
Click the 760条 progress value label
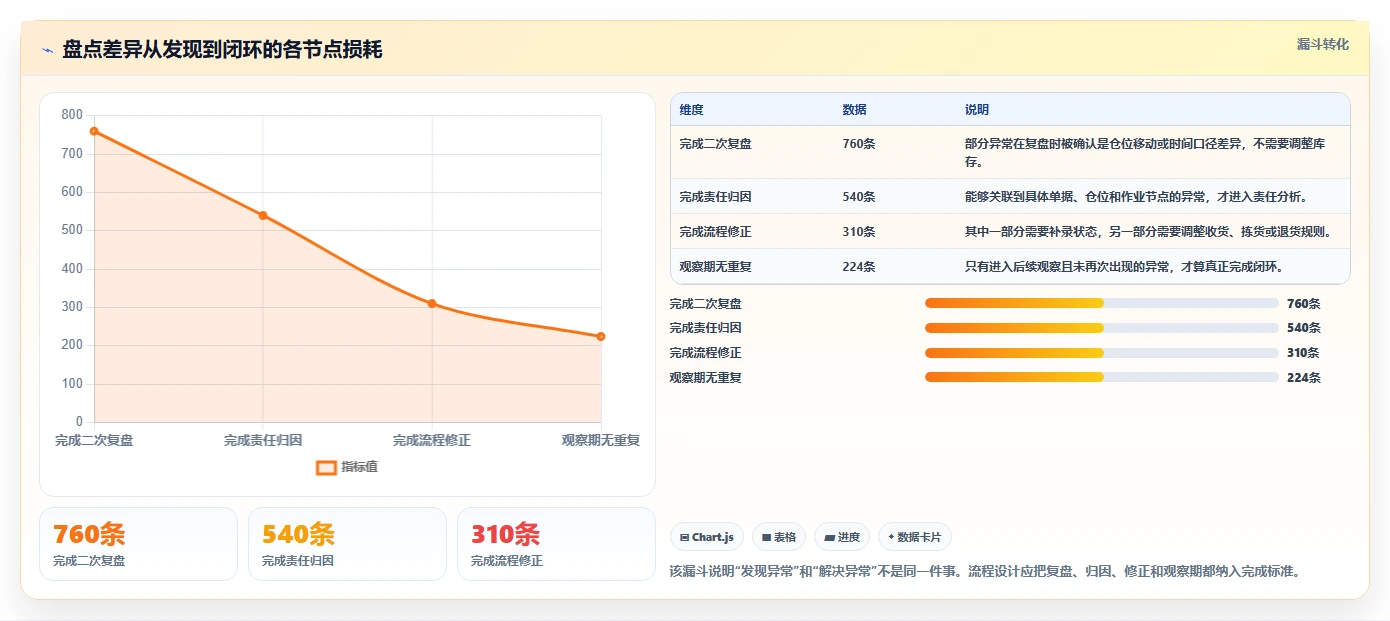tap(1303, 303)
